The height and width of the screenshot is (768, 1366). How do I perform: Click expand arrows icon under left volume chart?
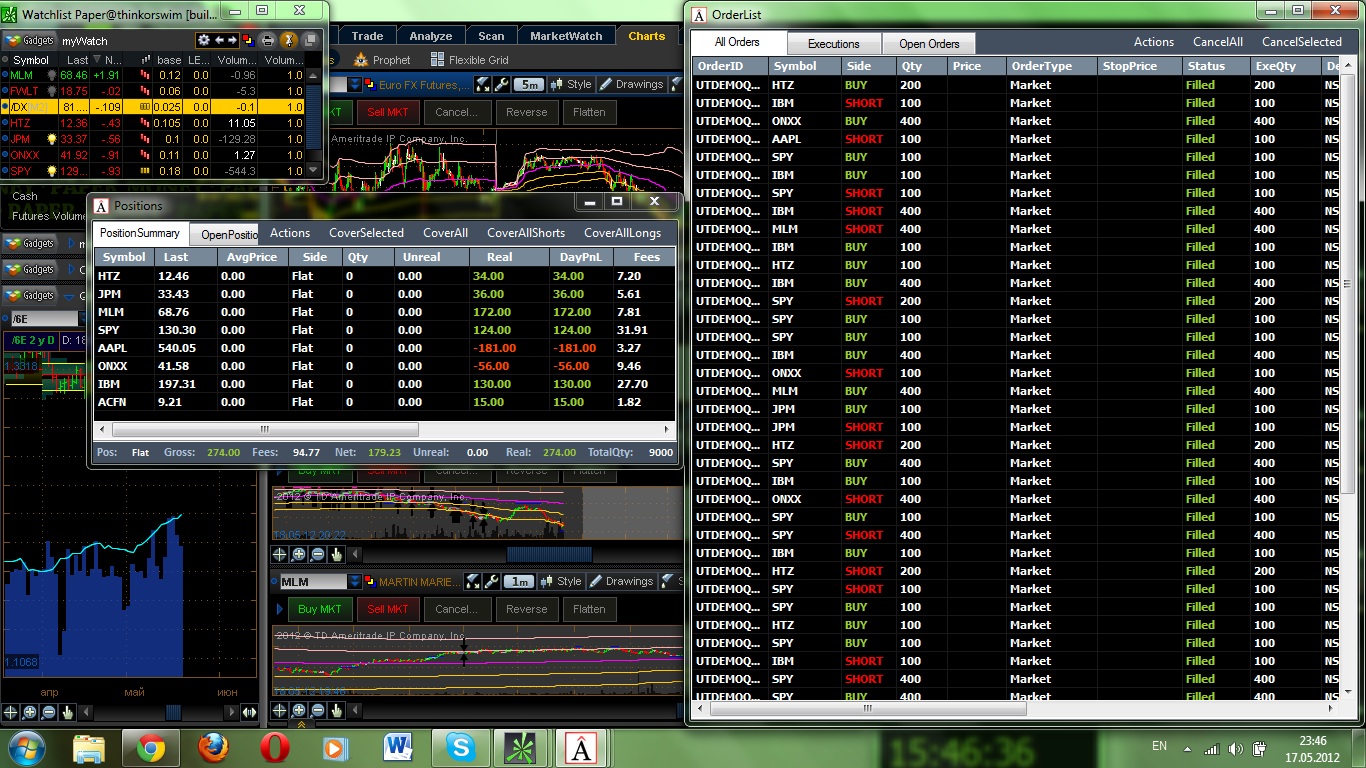pos(250,712)
